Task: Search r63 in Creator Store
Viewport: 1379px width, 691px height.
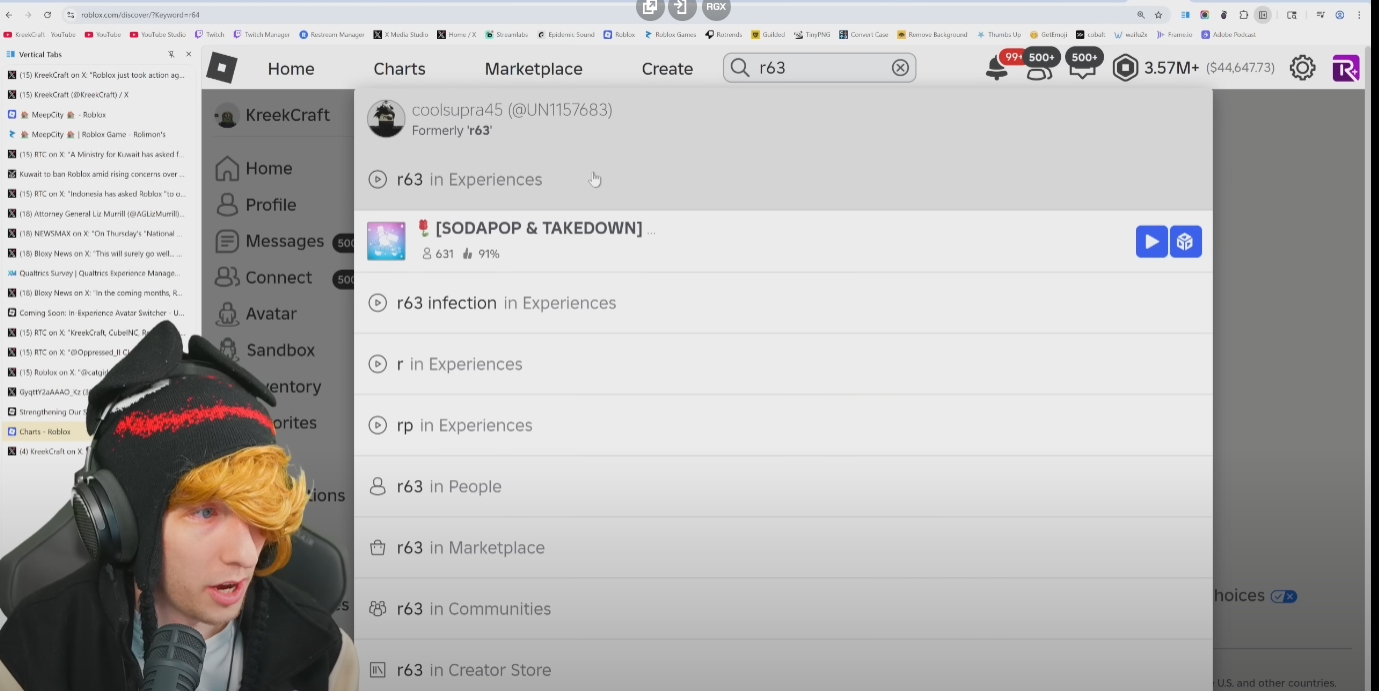Action: pyautogui.click(x=783, y=670)
